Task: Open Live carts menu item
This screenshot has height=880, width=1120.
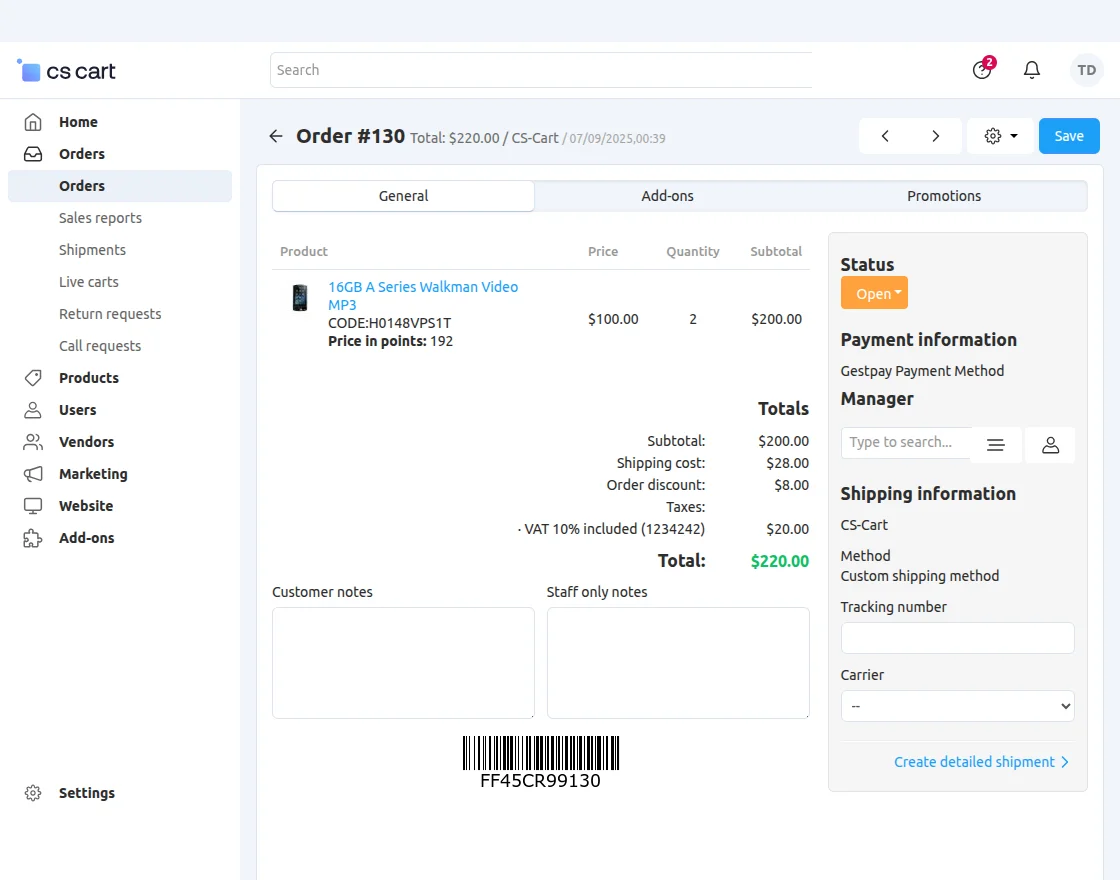Action: point(89,282)
